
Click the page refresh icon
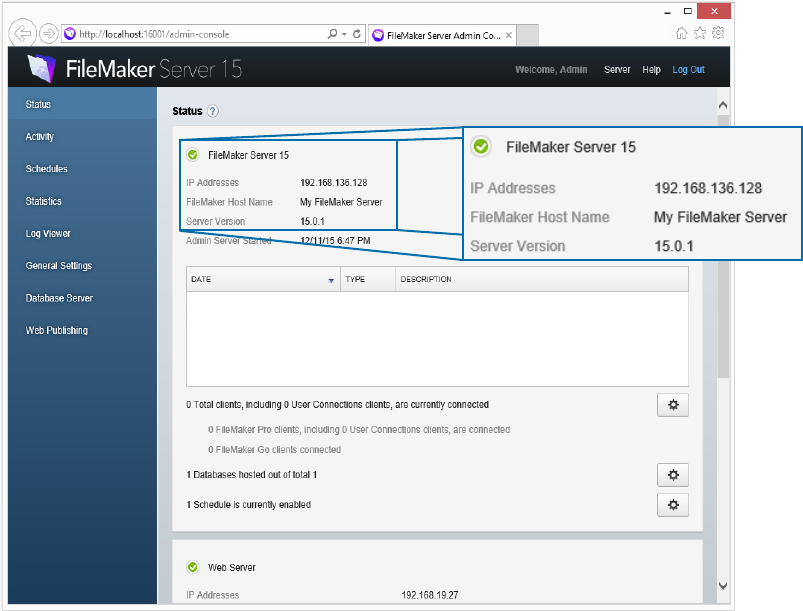coord(357,34)
